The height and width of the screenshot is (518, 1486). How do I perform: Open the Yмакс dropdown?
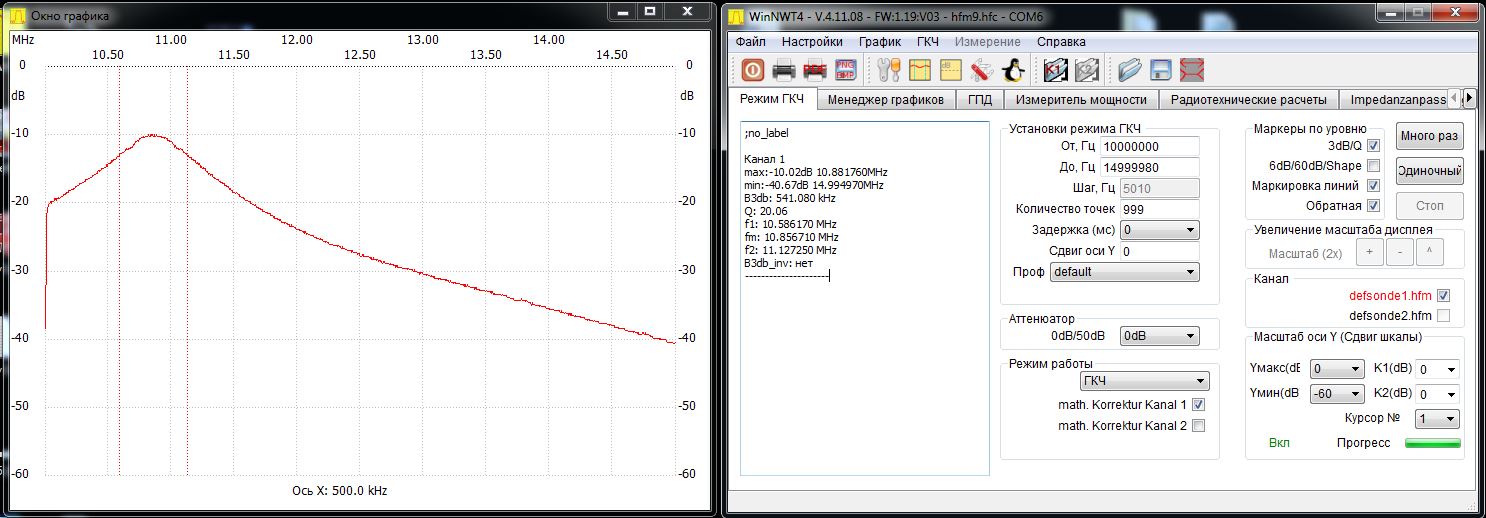pyautogui.click(x=1337, y=369)
